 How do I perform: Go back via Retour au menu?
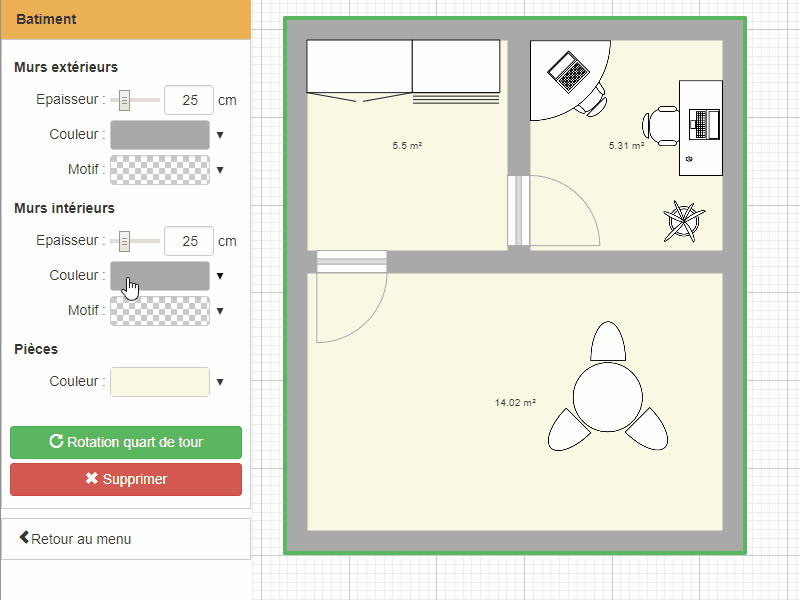tap(75, 539)
